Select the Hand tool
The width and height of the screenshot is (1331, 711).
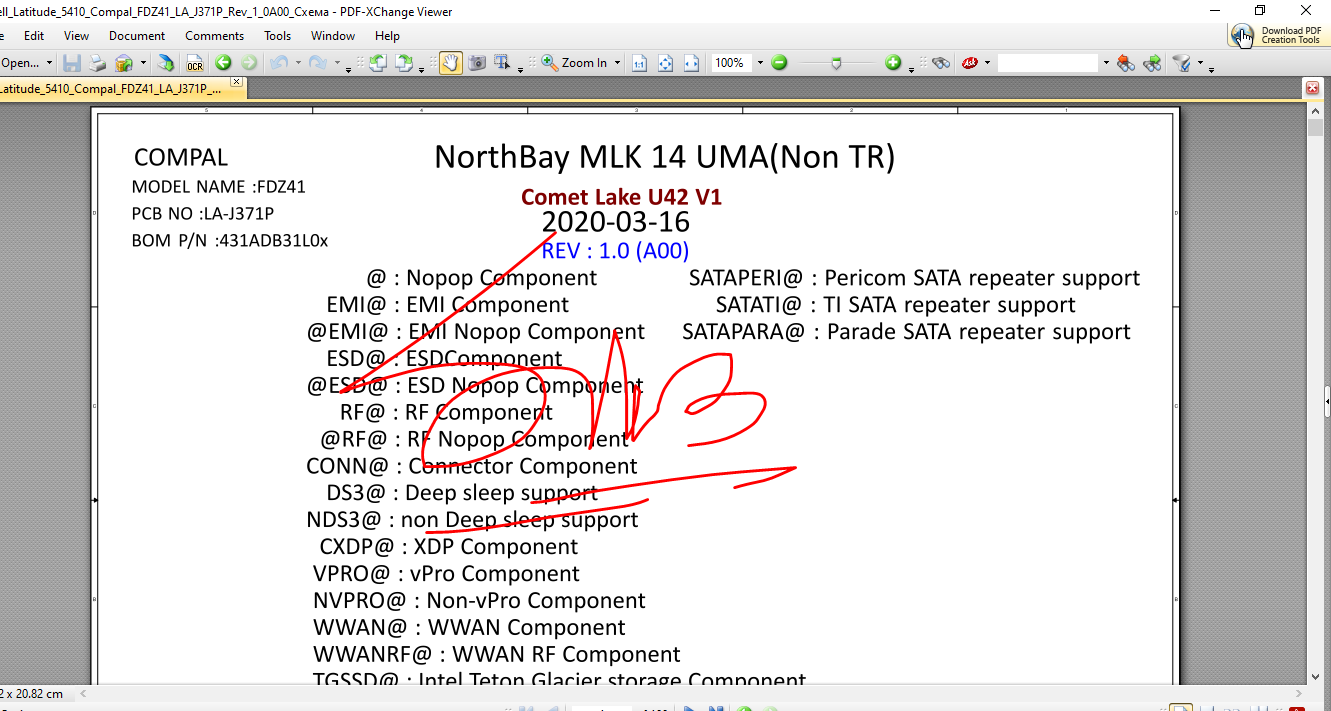pos(451,63)
